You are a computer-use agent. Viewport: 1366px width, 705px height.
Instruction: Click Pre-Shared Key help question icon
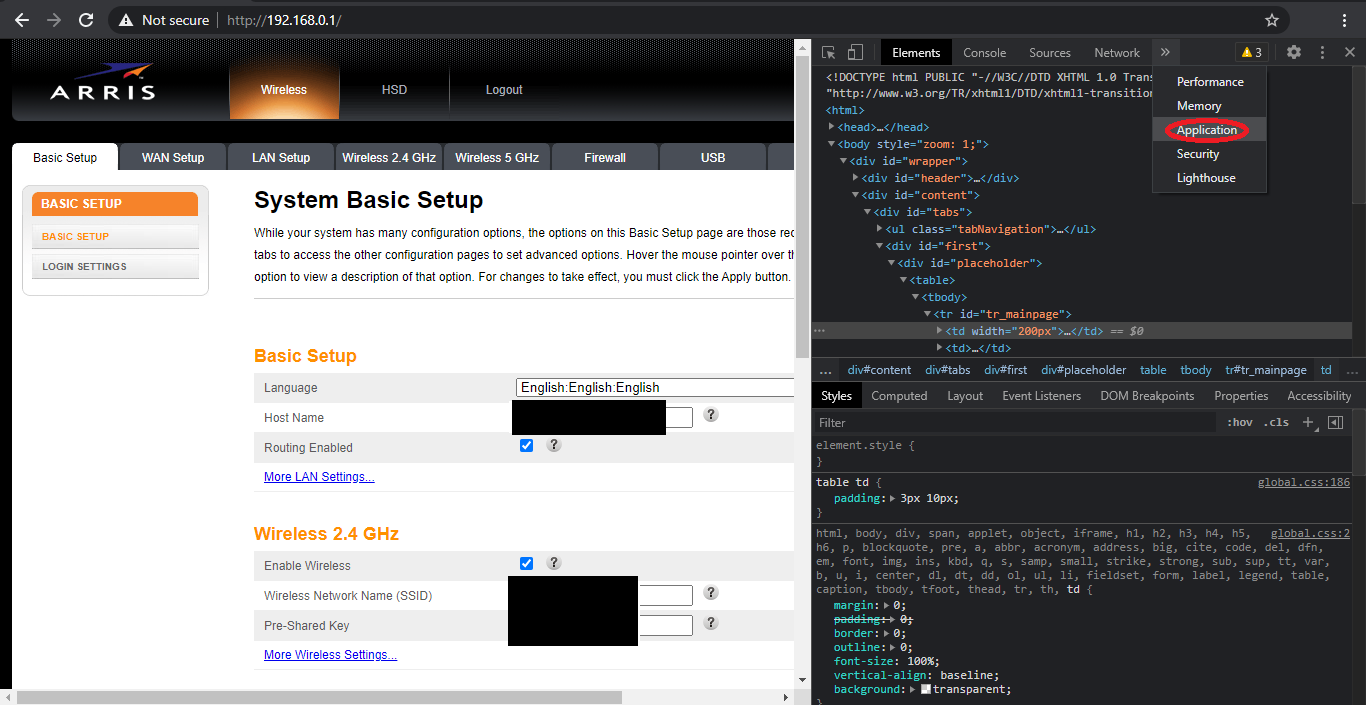pyautogui.click(x=711, y=623)
